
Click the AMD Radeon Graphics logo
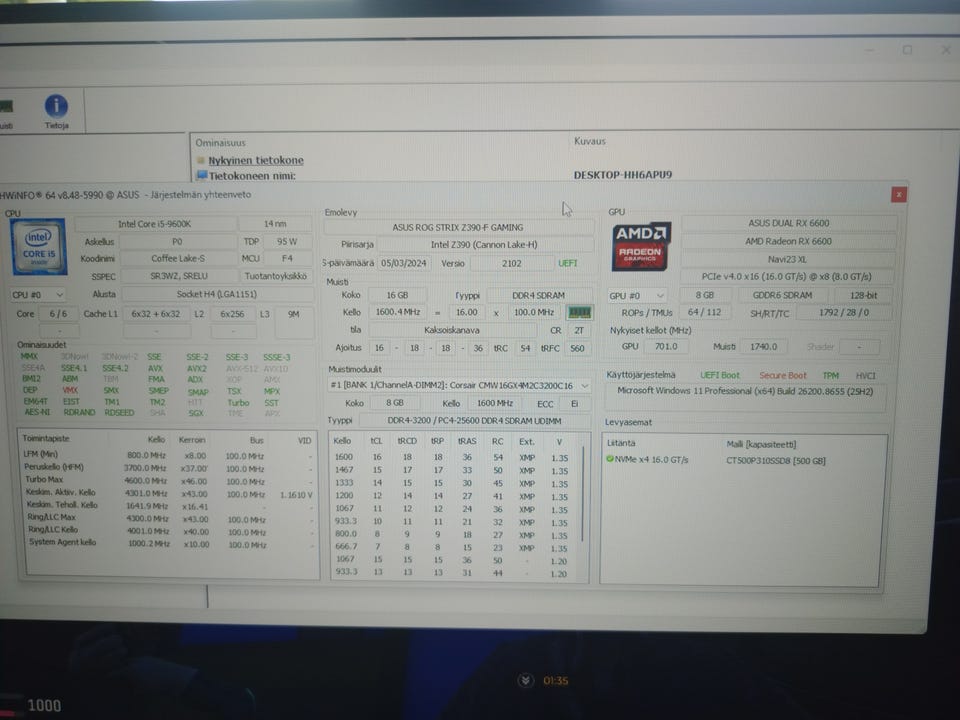tap(640, 246)
